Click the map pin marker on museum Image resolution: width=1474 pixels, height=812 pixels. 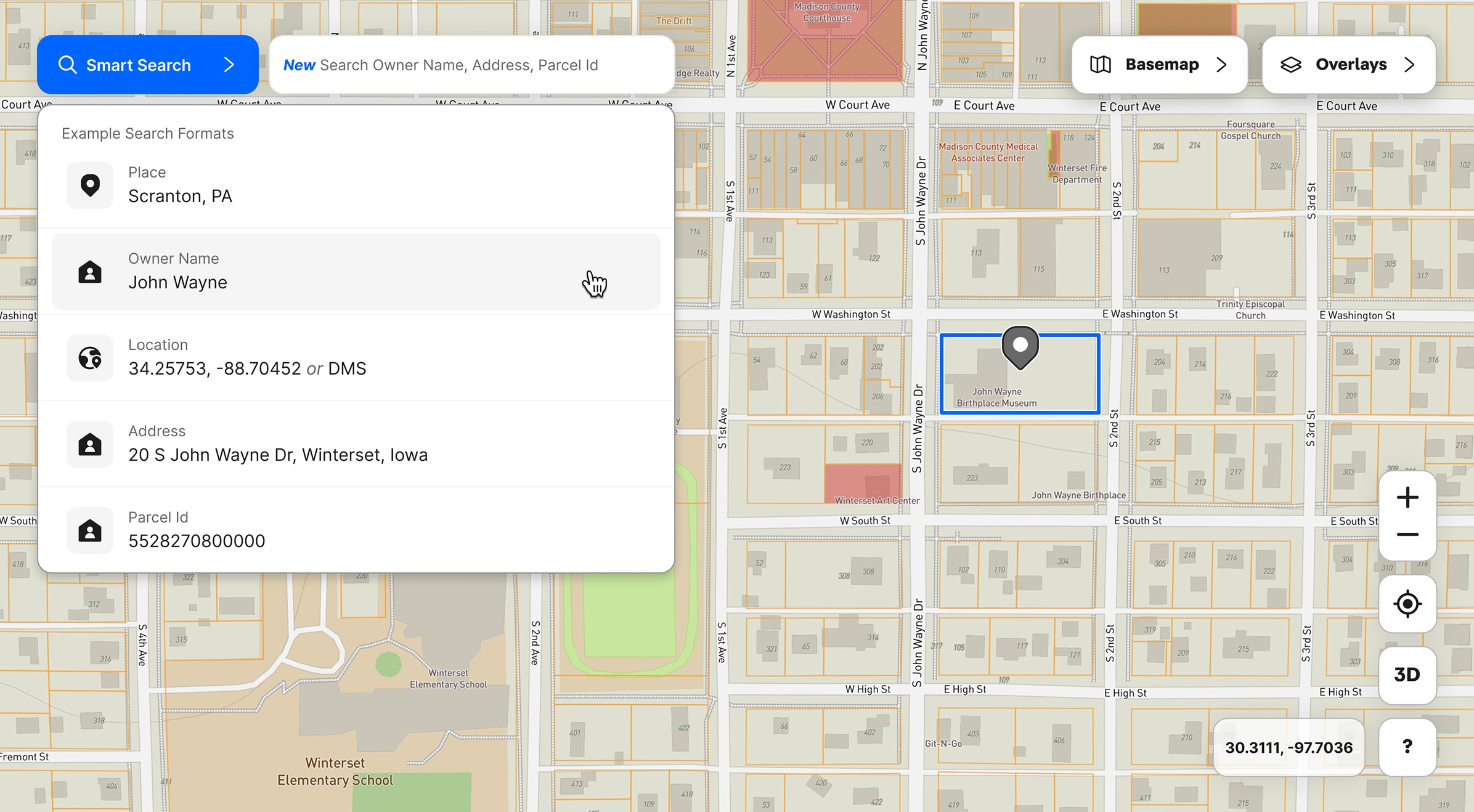(x=1020, y=346)
